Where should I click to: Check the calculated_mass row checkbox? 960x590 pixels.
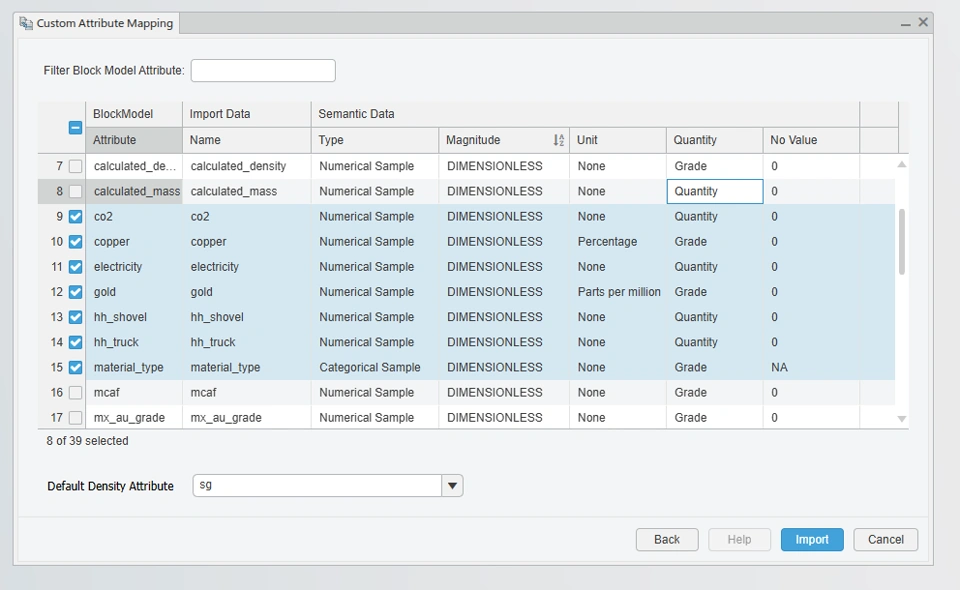[x=75, y=192]
